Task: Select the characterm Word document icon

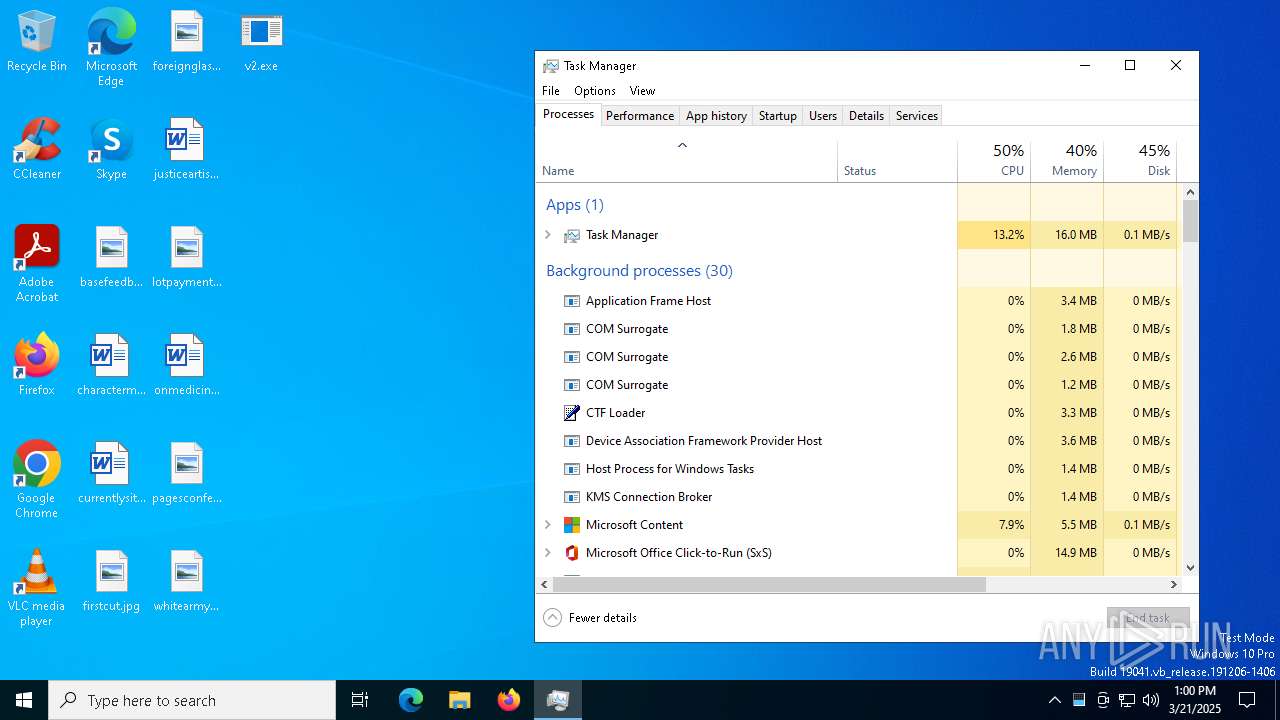Action: coord(111,356)
